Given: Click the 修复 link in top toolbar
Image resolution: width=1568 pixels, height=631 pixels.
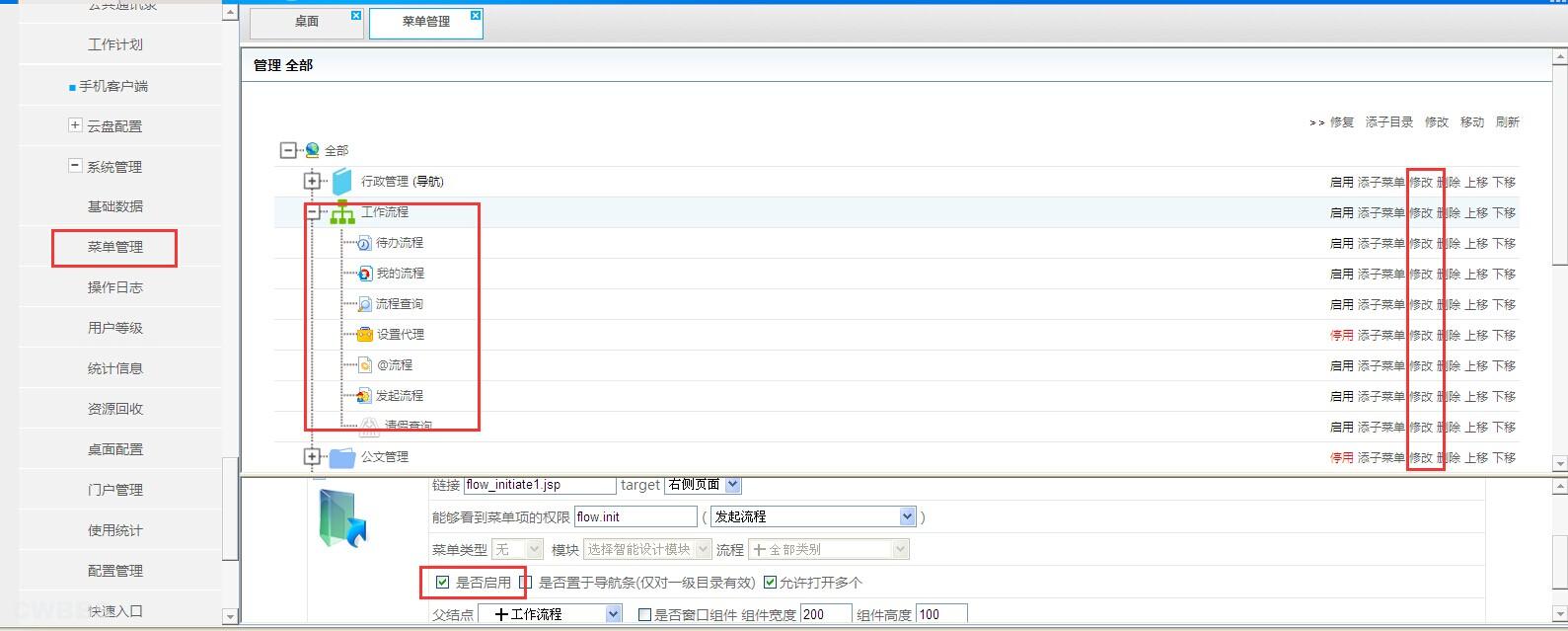Looking at the screenshot, I should (1342, 122).
